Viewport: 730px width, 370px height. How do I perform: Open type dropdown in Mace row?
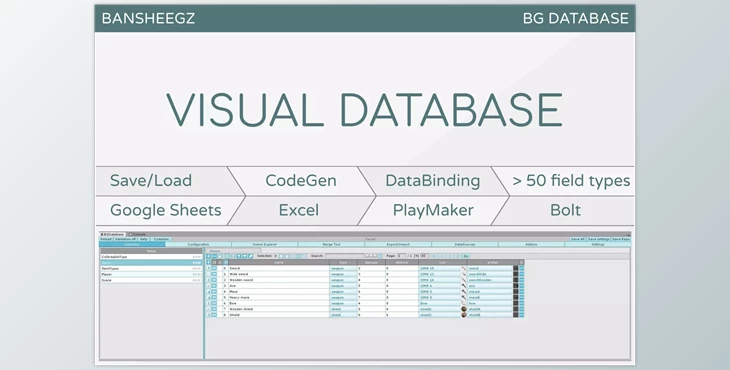[x=344, y=291]
